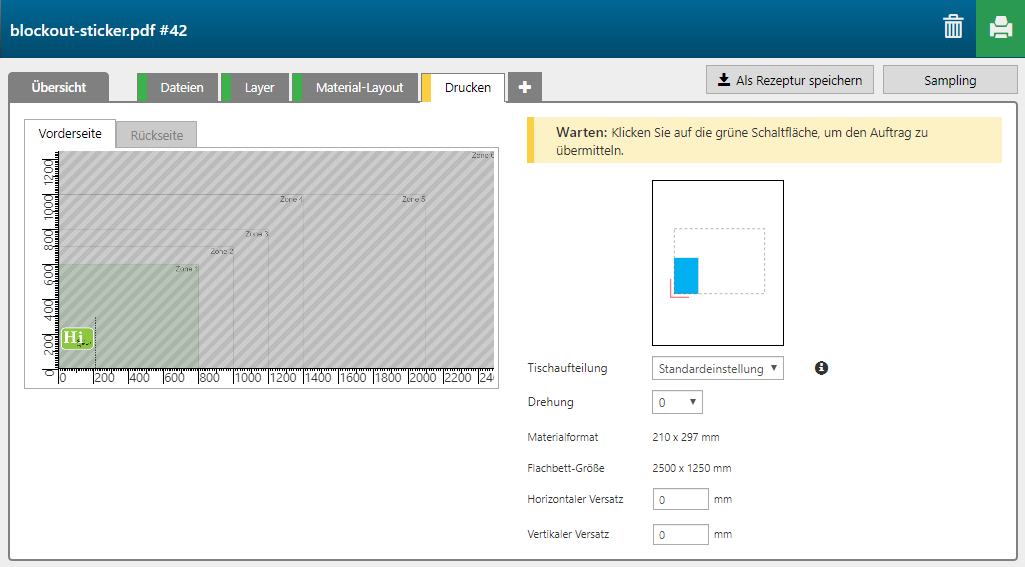Click into the Vertikaler Versatz field

(680, 535)
